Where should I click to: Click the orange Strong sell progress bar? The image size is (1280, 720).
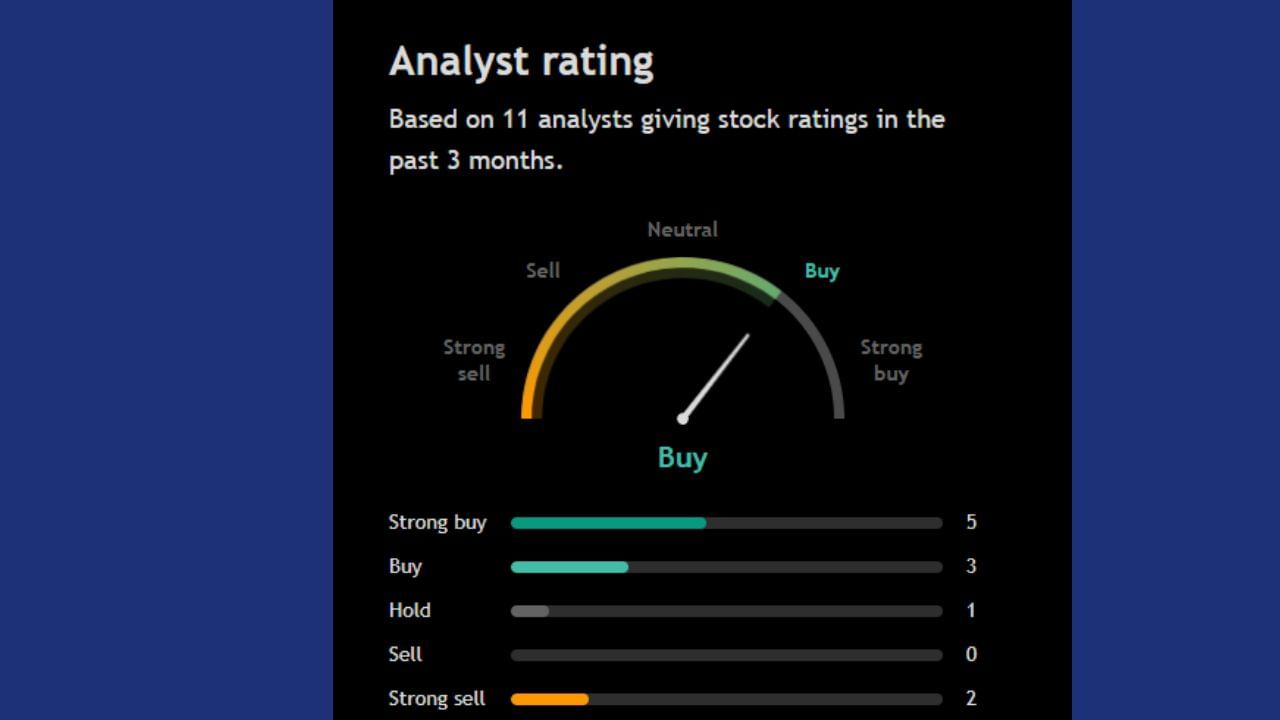(549, 699)
